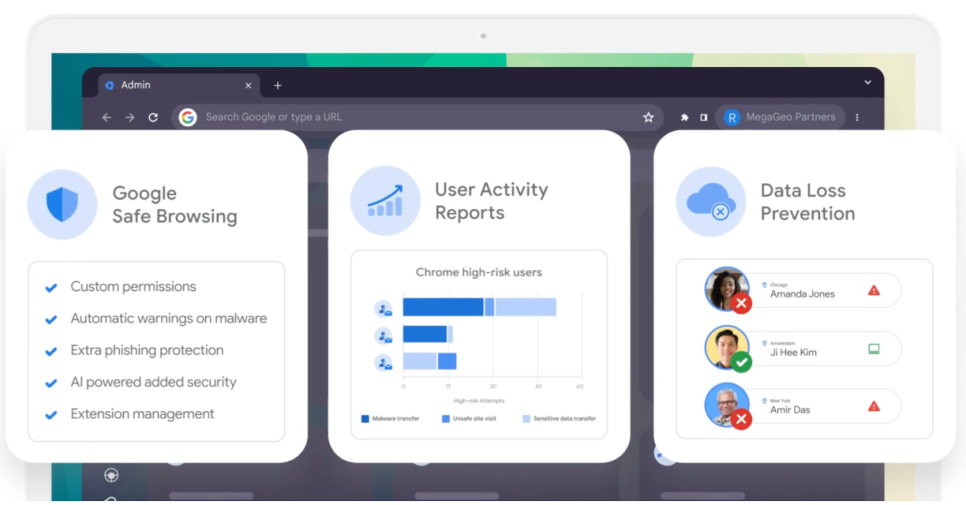Click the Safe Browsing shield icon

(62, 204)
